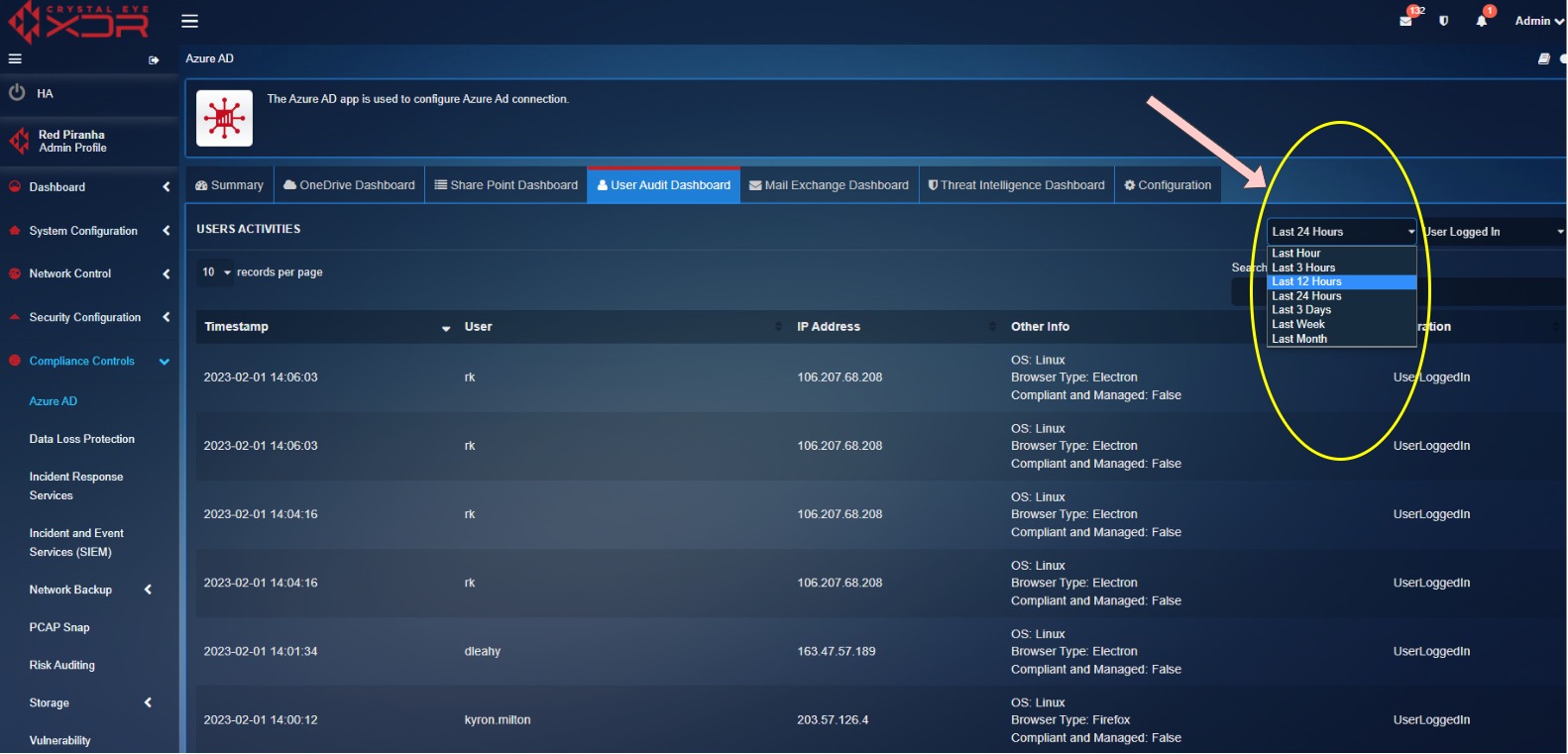
Task: Click the Crystal Eye XDR logo
Action: point(78,22)
